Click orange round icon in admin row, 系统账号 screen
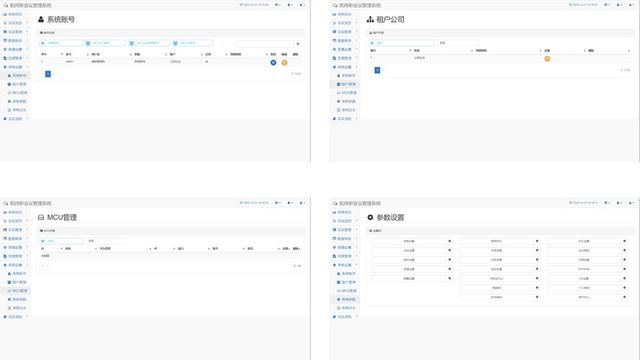Viewport: 640px width, 360px height. click(284, 62)
